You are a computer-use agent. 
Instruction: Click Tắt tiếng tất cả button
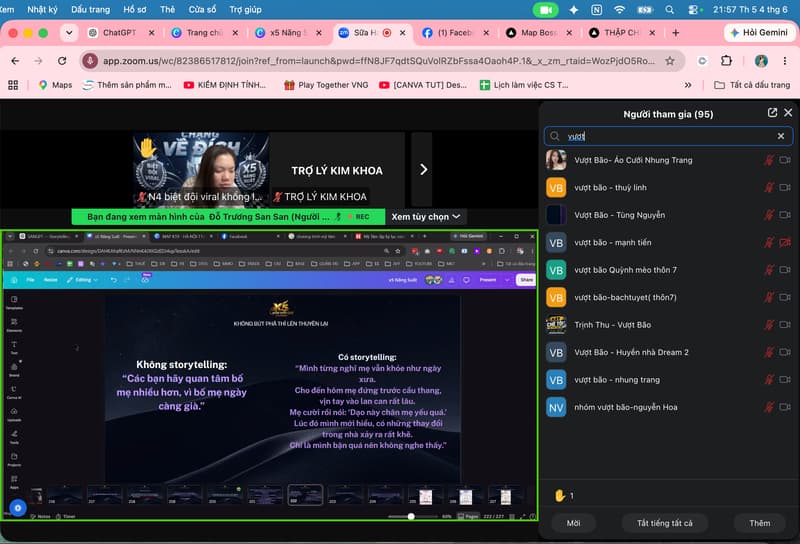664,523
